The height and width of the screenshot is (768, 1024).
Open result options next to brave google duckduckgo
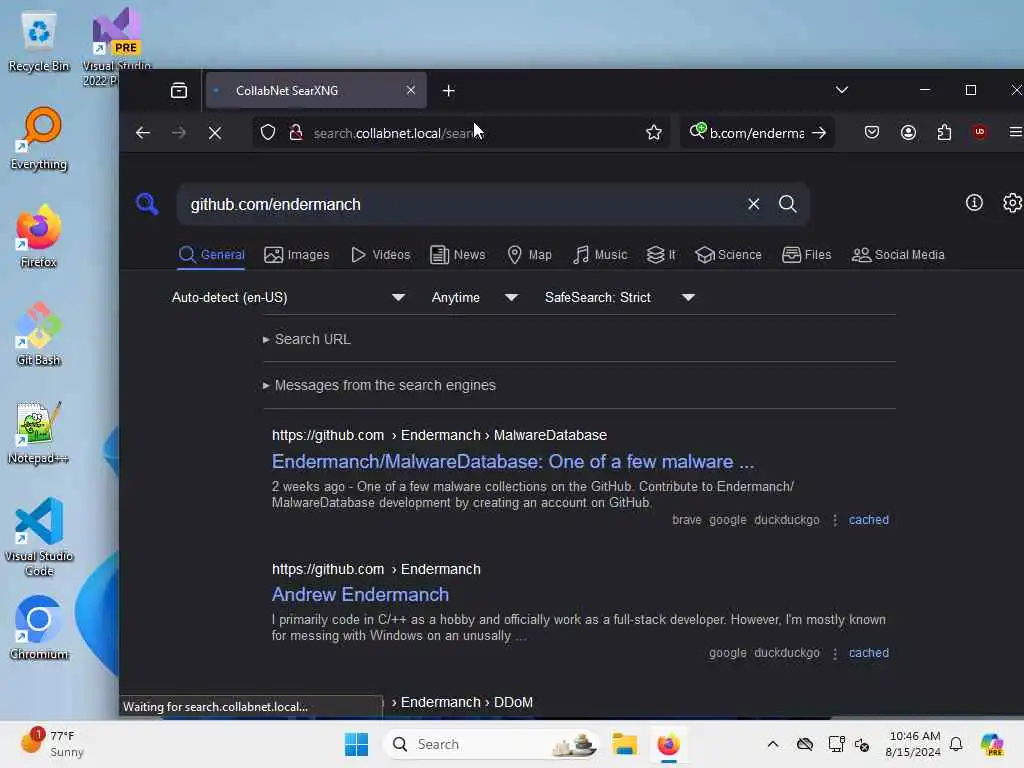click(x=835, y=520)
